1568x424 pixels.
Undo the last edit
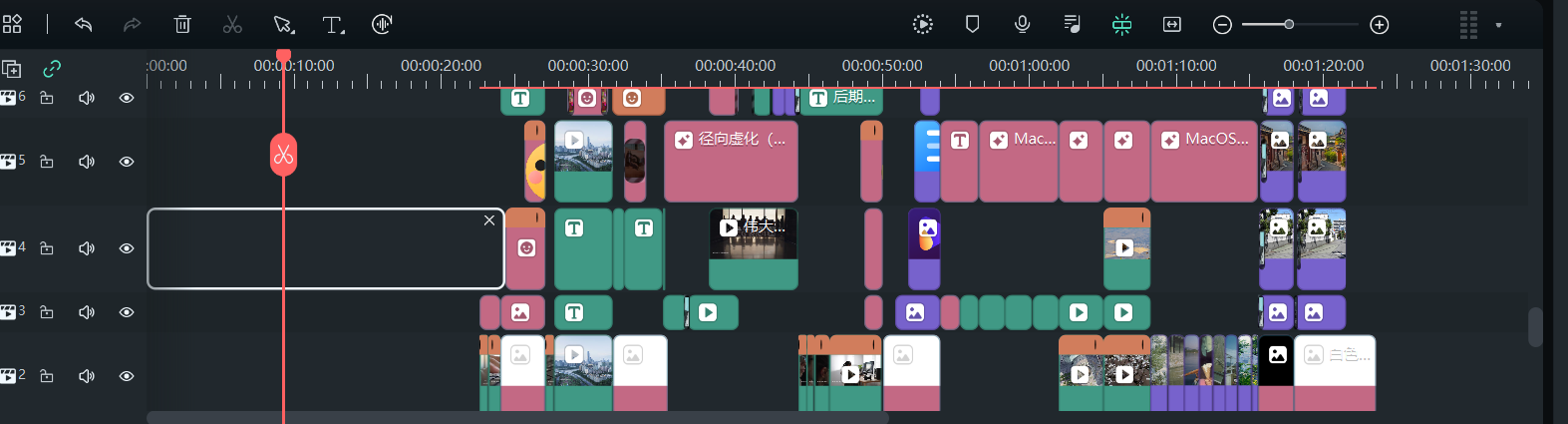[x=84, y=24]
